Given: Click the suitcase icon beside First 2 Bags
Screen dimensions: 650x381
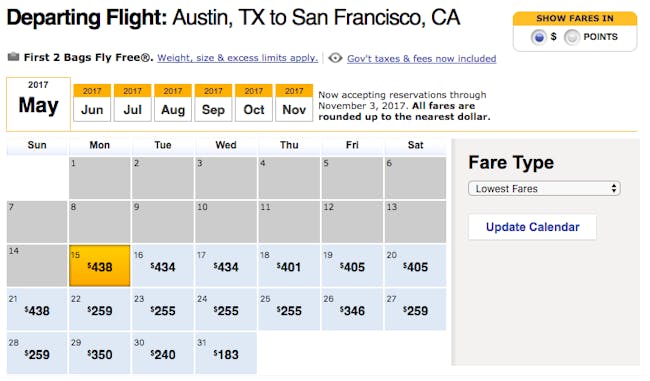Looking at the screenshot, I should [x=13, y=56].
